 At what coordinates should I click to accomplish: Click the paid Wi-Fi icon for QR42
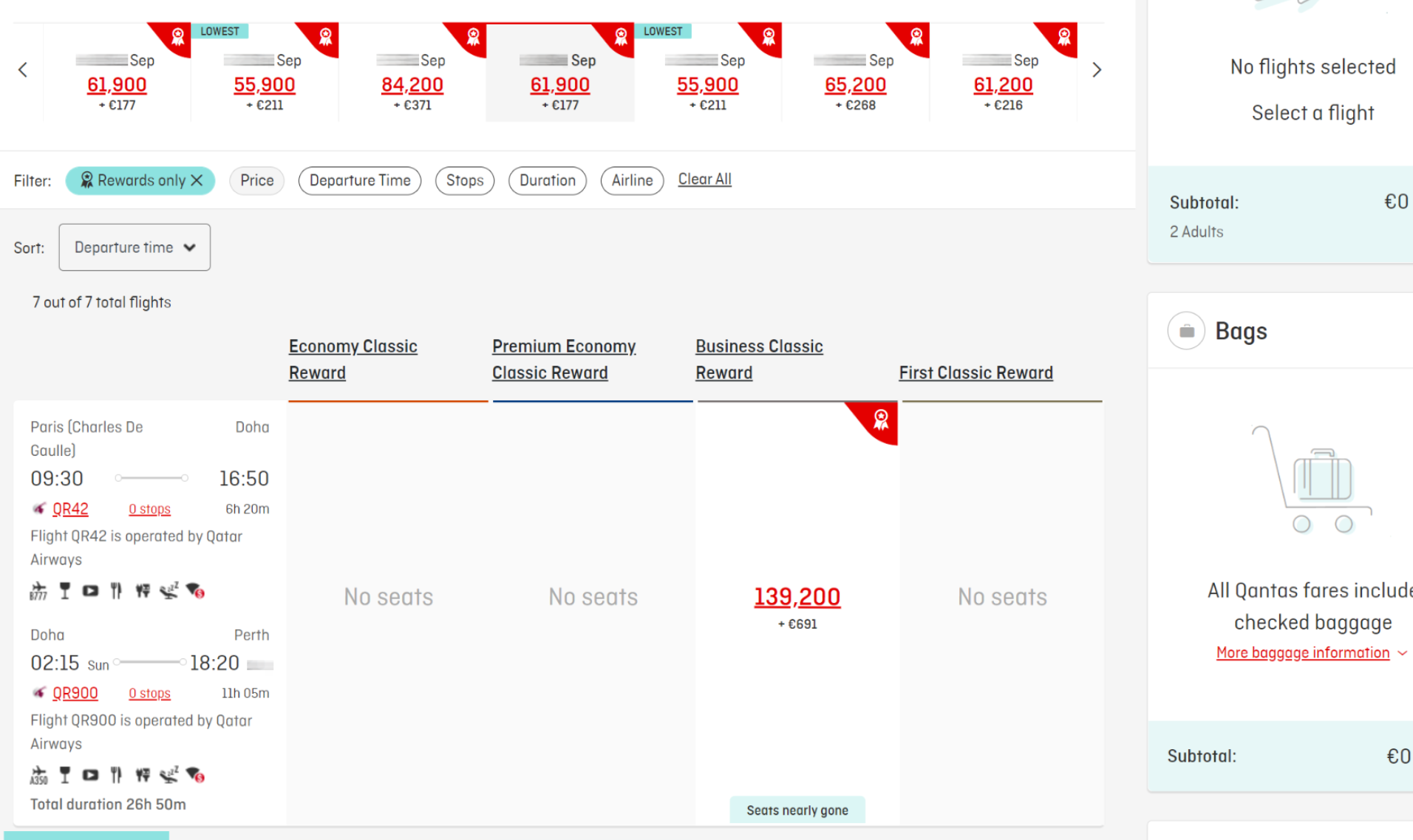[x=195, y=591]
